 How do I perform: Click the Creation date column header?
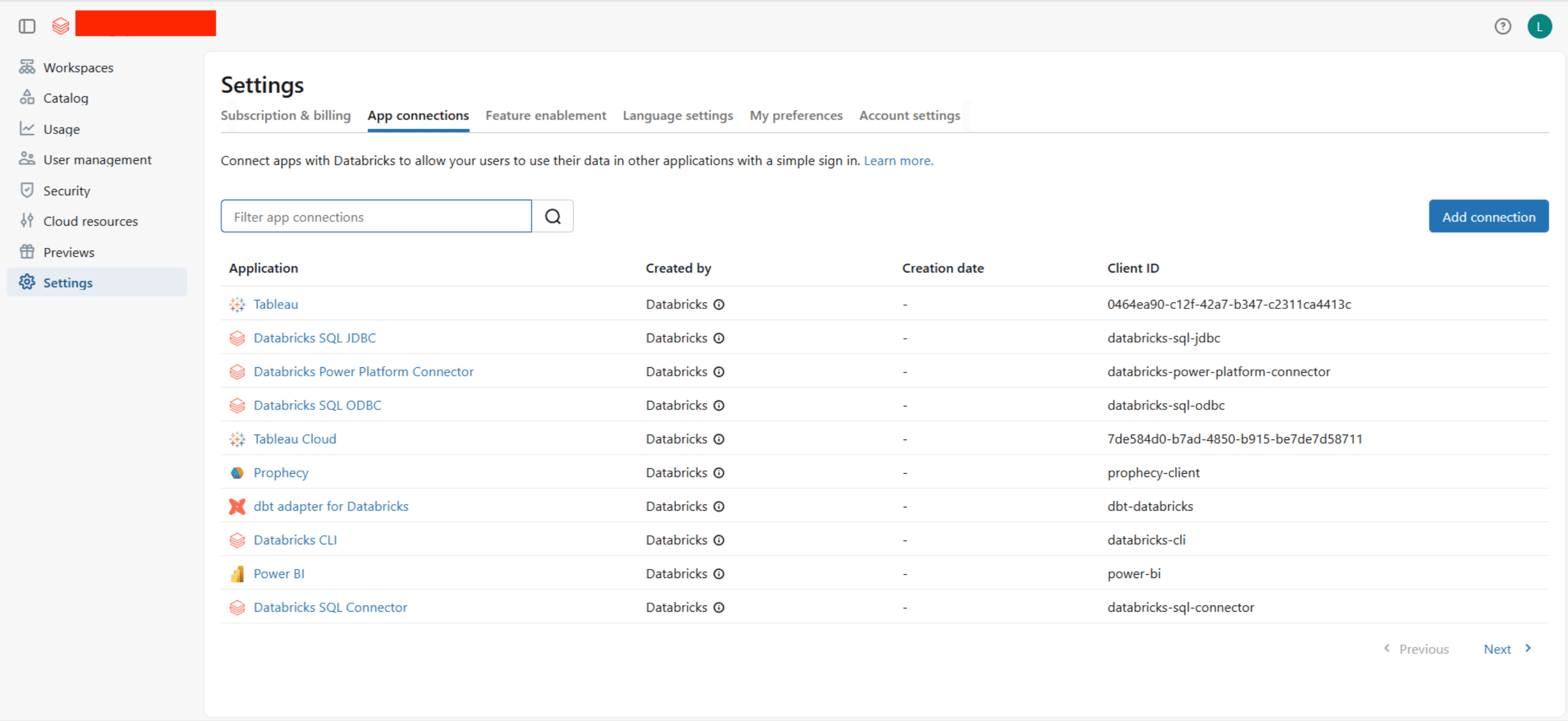[x=942, y=268]
